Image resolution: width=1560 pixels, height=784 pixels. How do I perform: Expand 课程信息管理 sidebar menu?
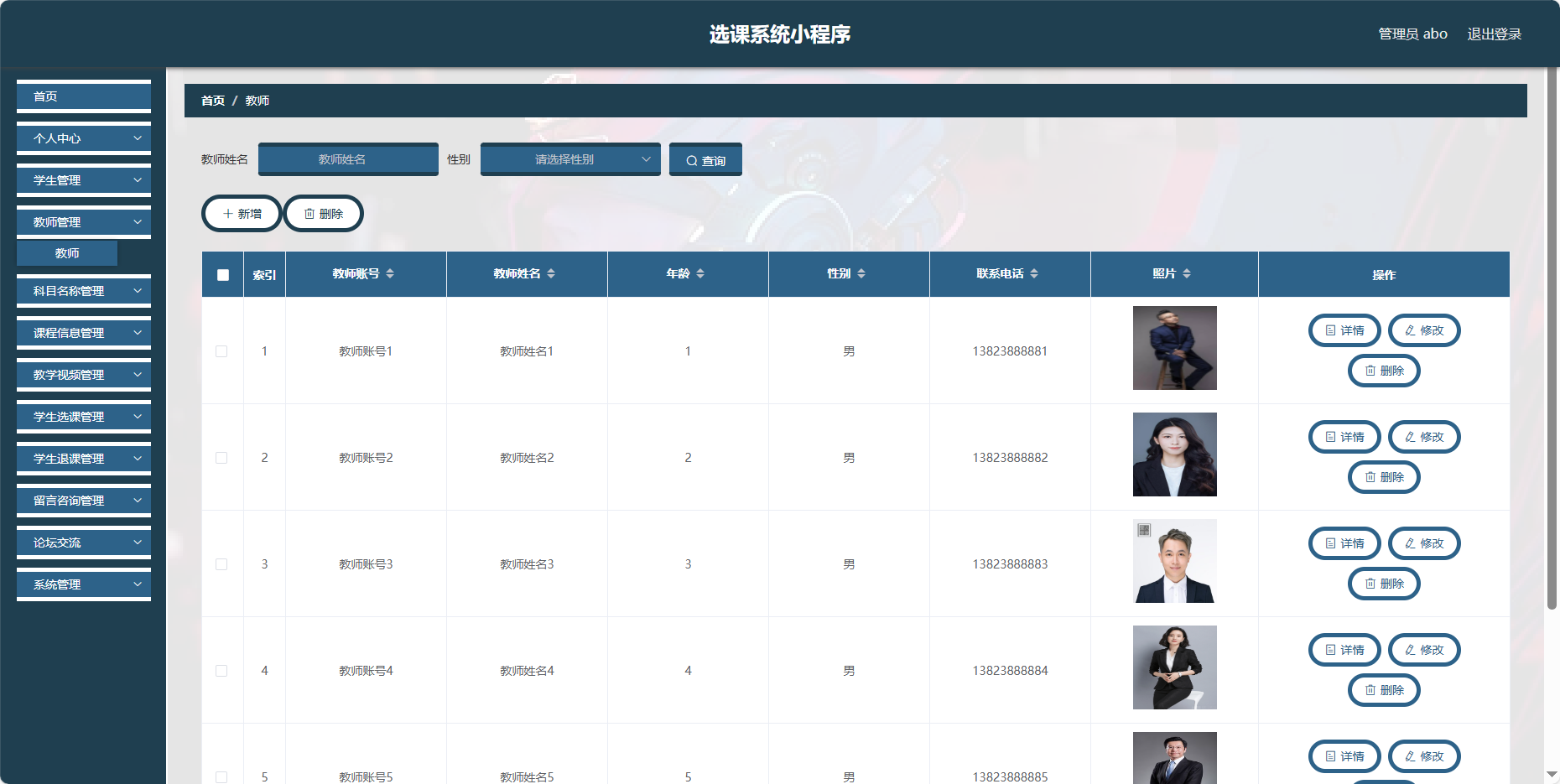pyautogui.click(x=84, y=333)
